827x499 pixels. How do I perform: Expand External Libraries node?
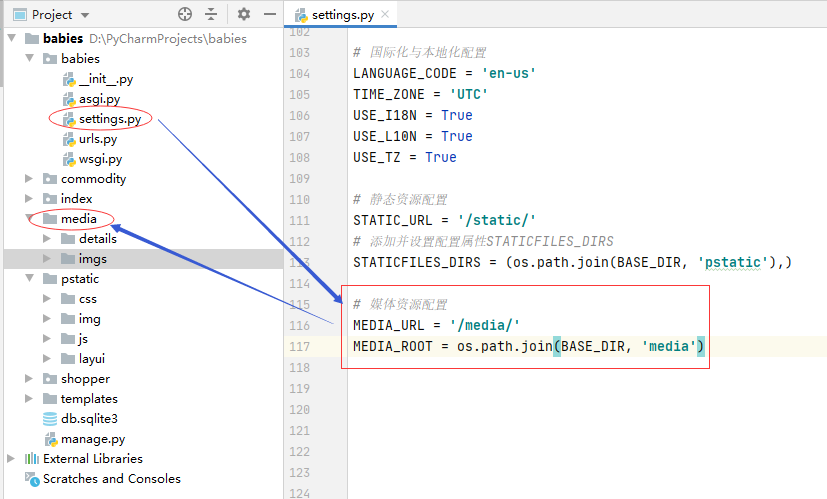click(x=11, y=459)
